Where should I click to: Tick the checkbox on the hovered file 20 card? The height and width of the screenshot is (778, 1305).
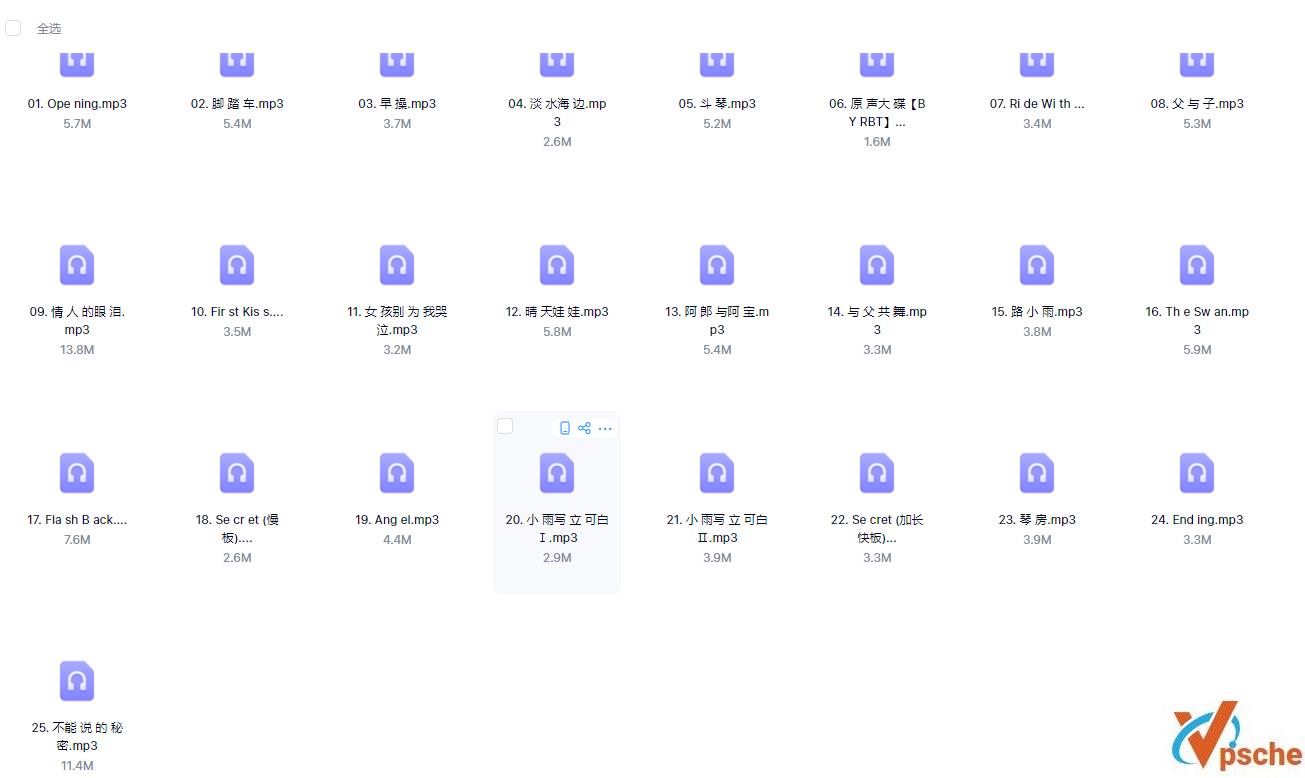pos(505,427)
